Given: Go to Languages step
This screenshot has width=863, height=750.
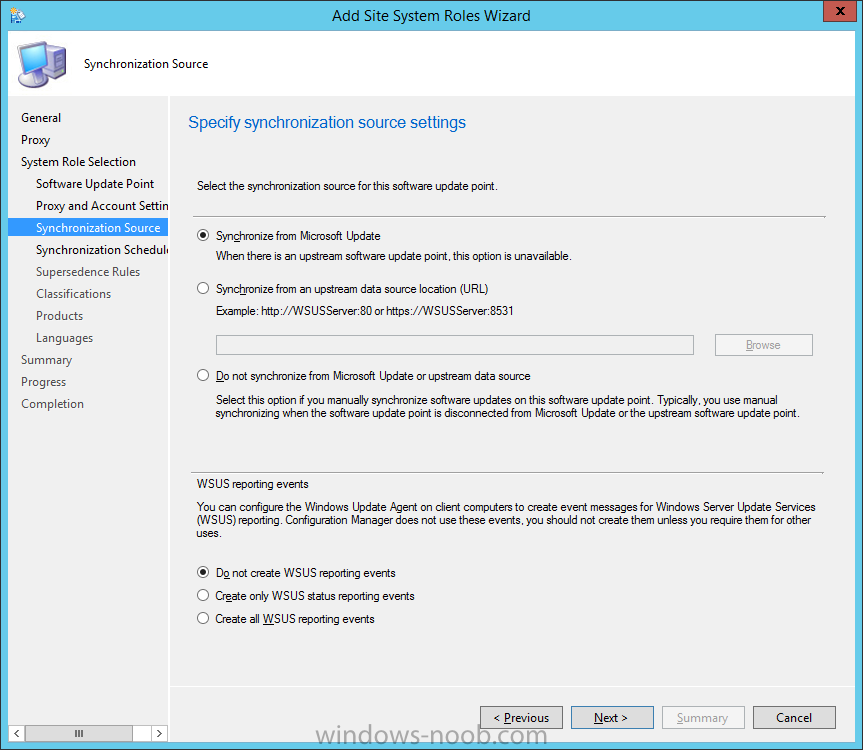Looking at the screenshot, I should coord(64,338).
